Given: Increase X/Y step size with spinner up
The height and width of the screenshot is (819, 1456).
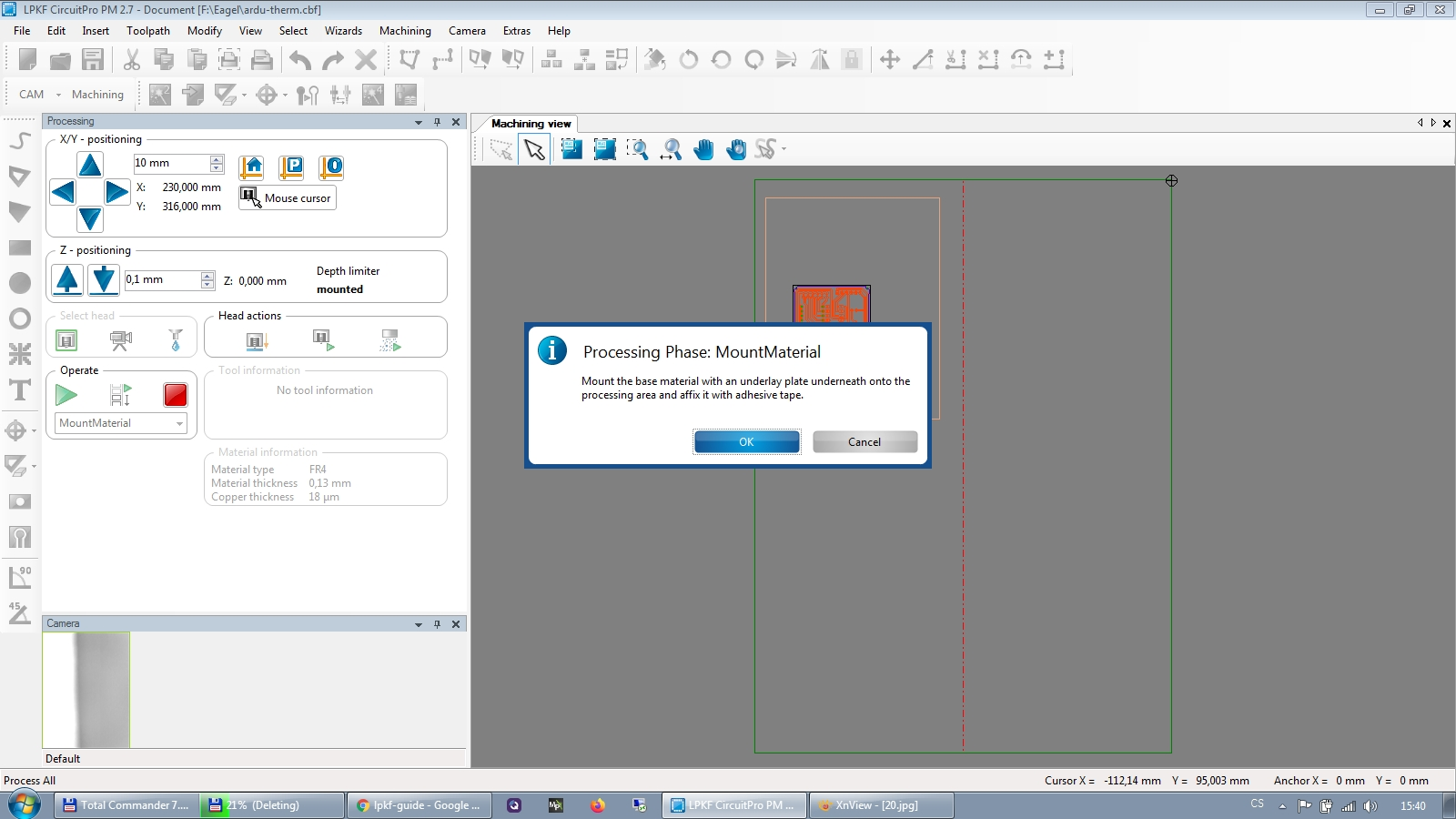Looking at the screenshot, I should point(217,159).
